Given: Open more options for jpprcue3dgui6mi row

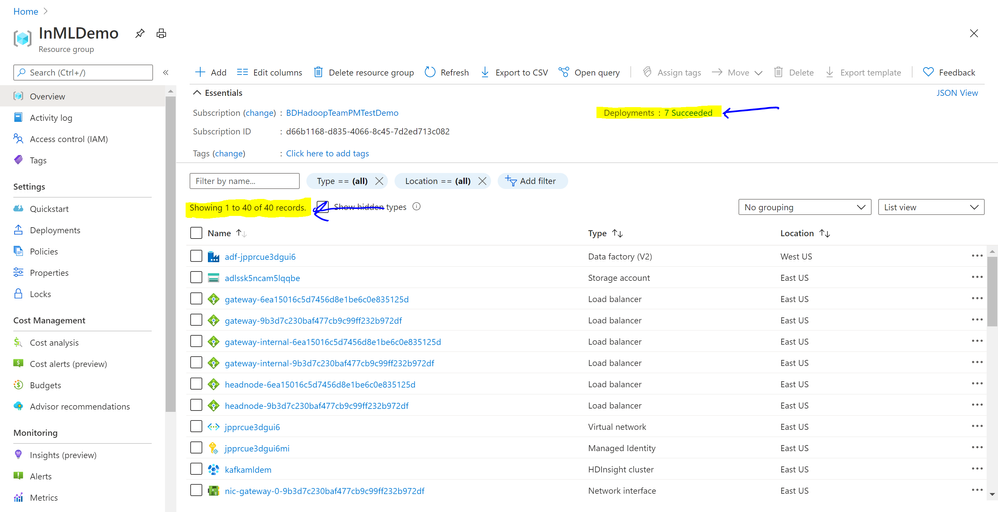Looking at the screenshot, I should point(977,448).
